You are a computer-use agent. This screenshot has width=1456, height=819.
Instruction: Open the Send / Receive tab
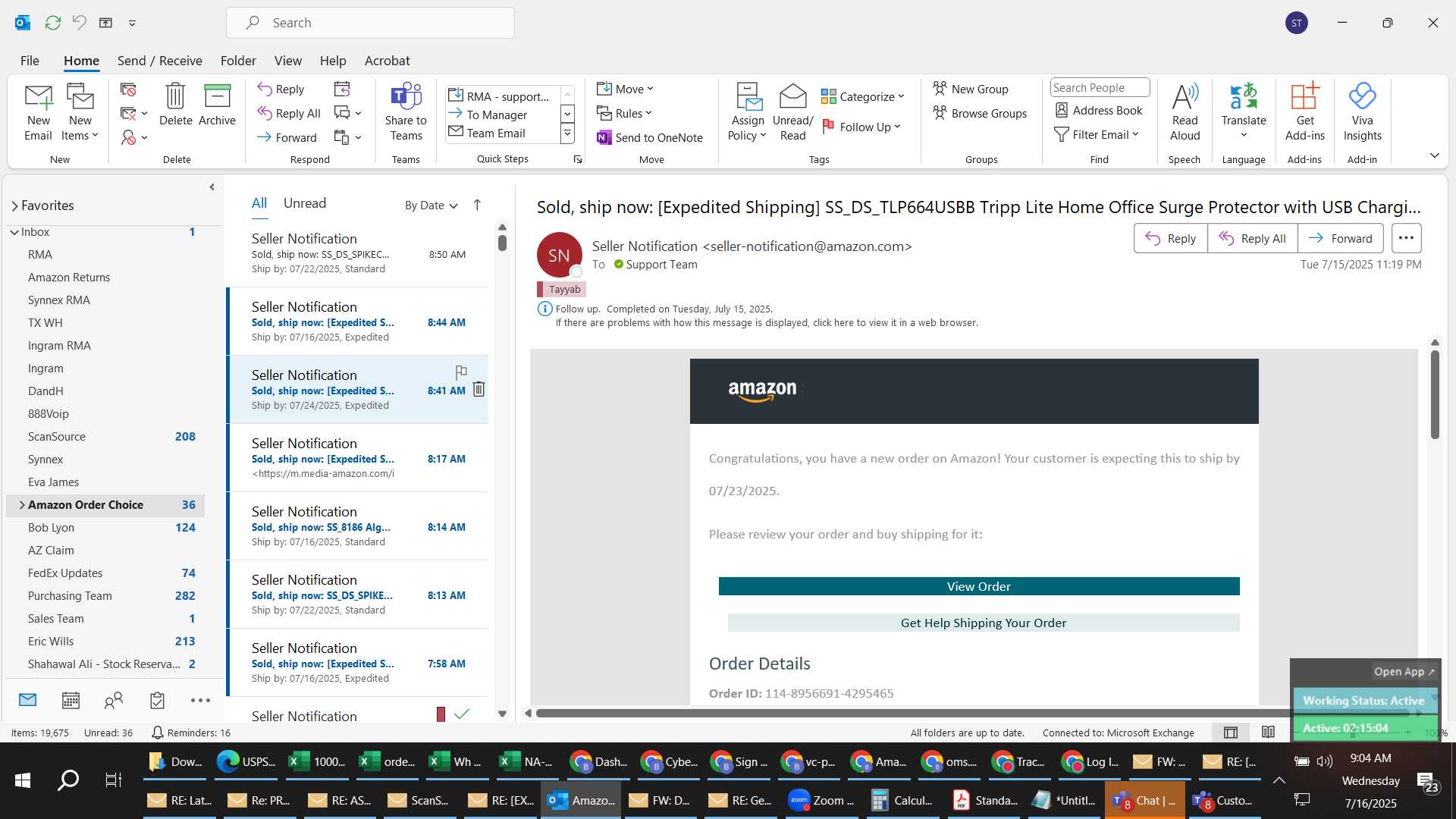(159, 61)
